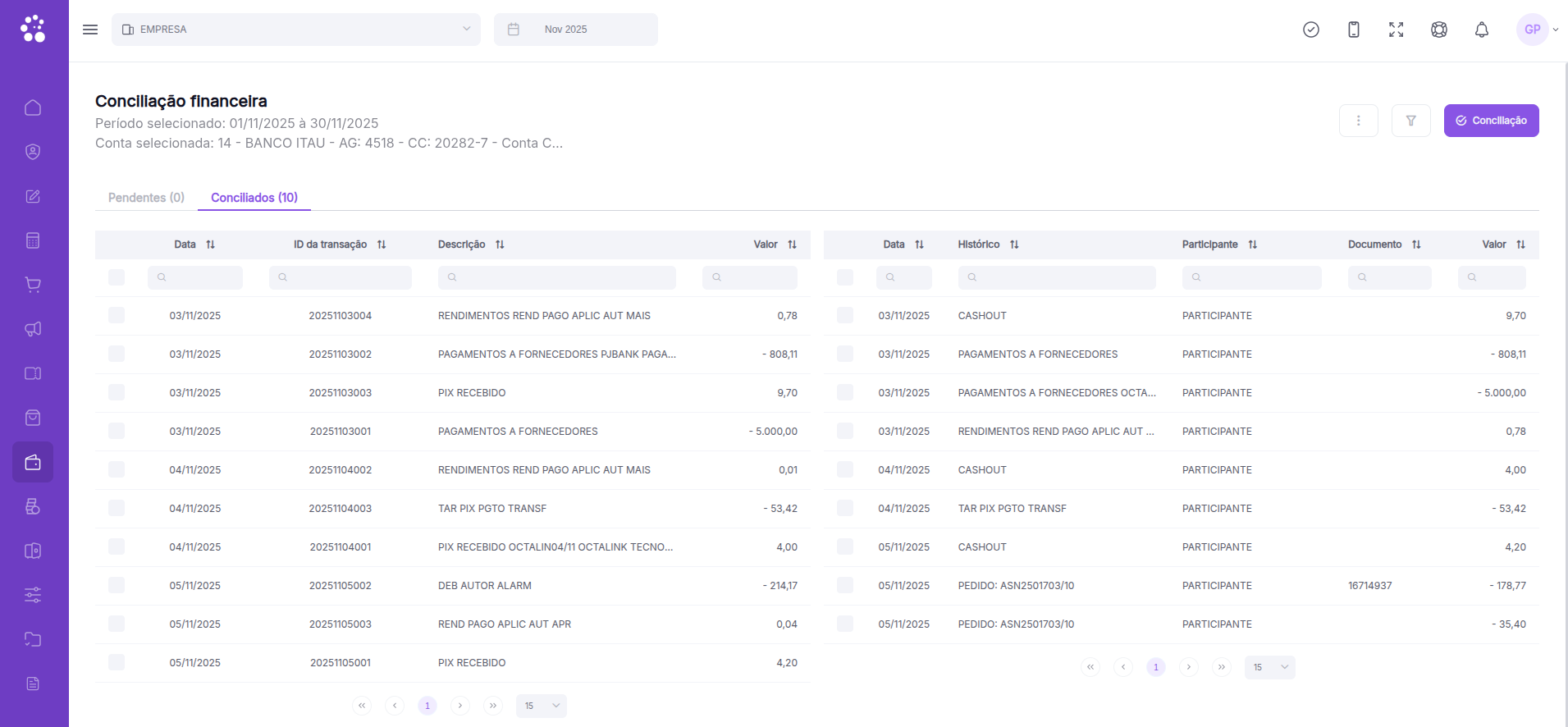Open the edit note icon in sidebar
The image size is (1568, 727).
point(33,196)
